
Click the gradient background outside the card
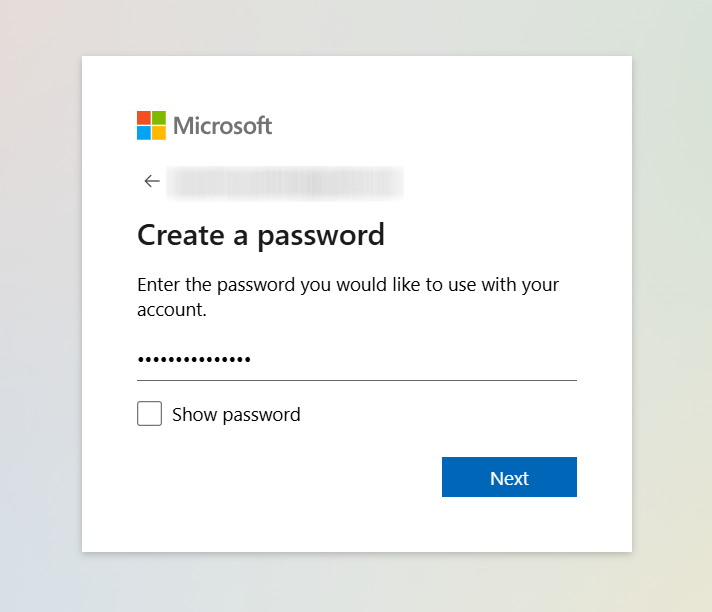click(x=40, y=300)
